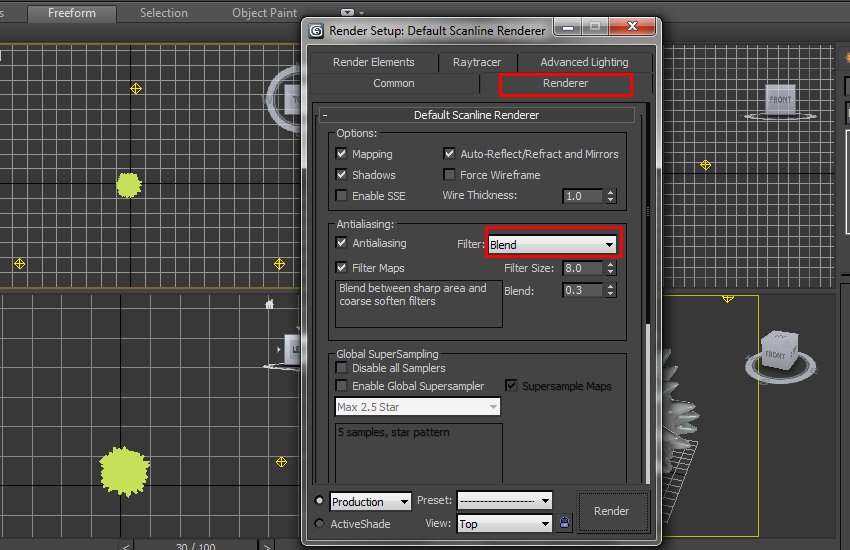Open the antialiasing Filter dropdown set to Blend

(x=553, y=244)
